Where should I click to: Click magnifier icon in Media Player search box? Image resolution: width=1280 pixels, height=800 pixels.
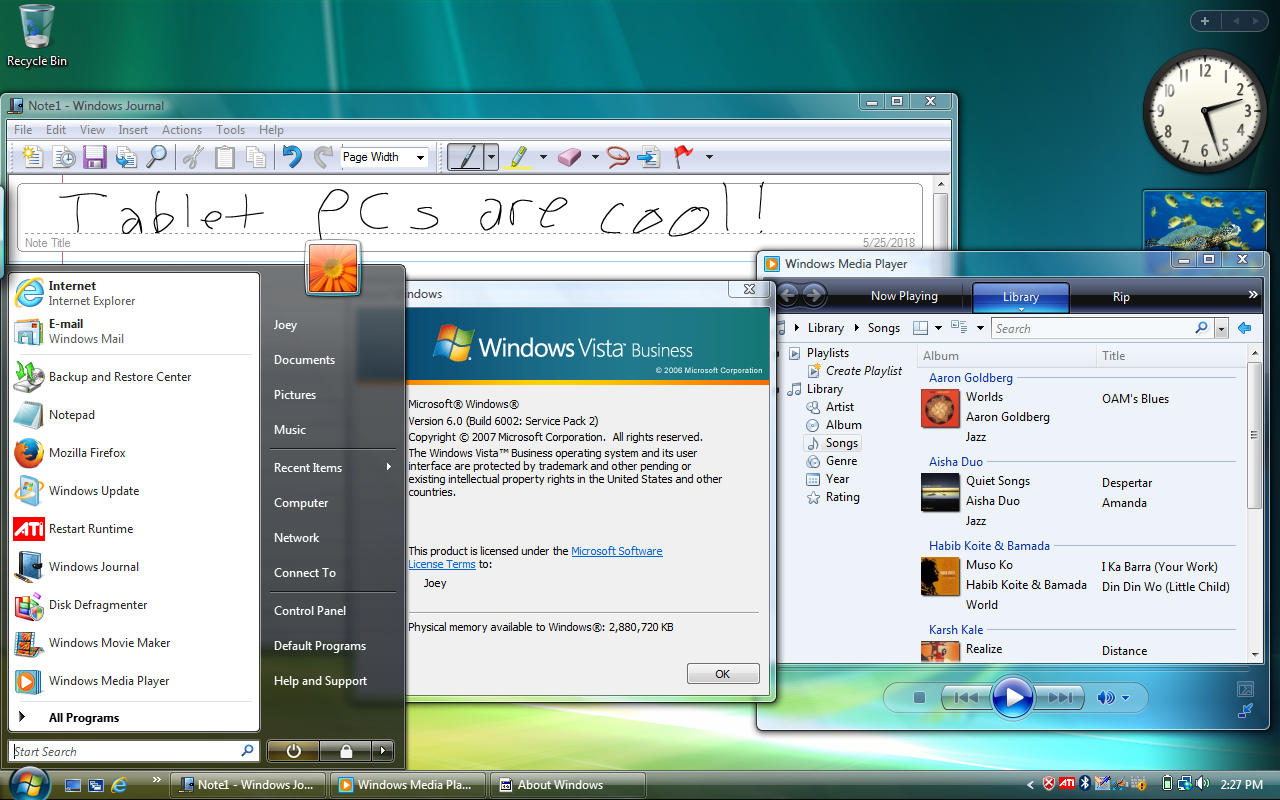click(1202, 328)
